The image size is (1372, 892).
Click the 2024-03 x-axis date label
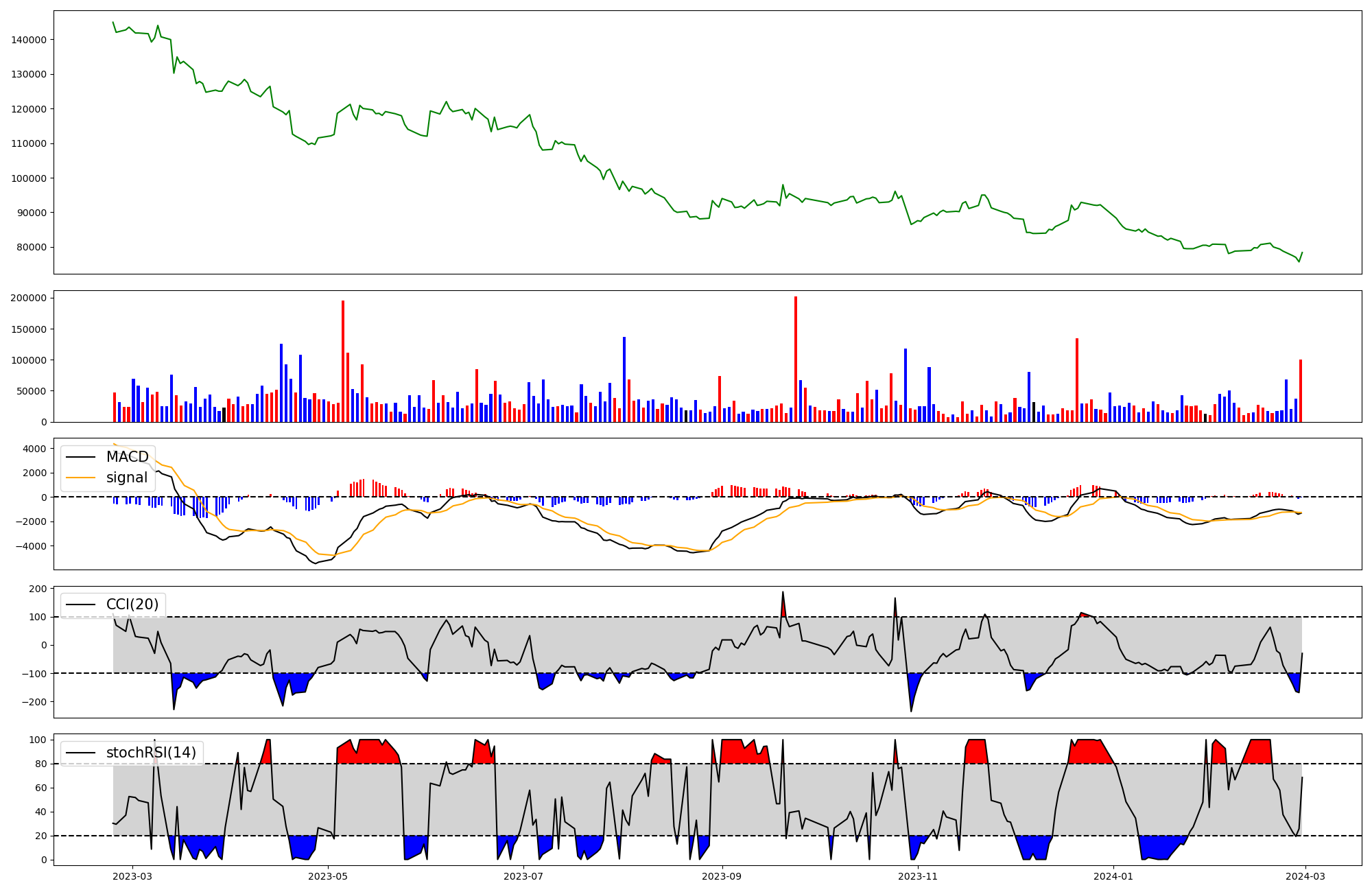click(x=1305, y=876)
